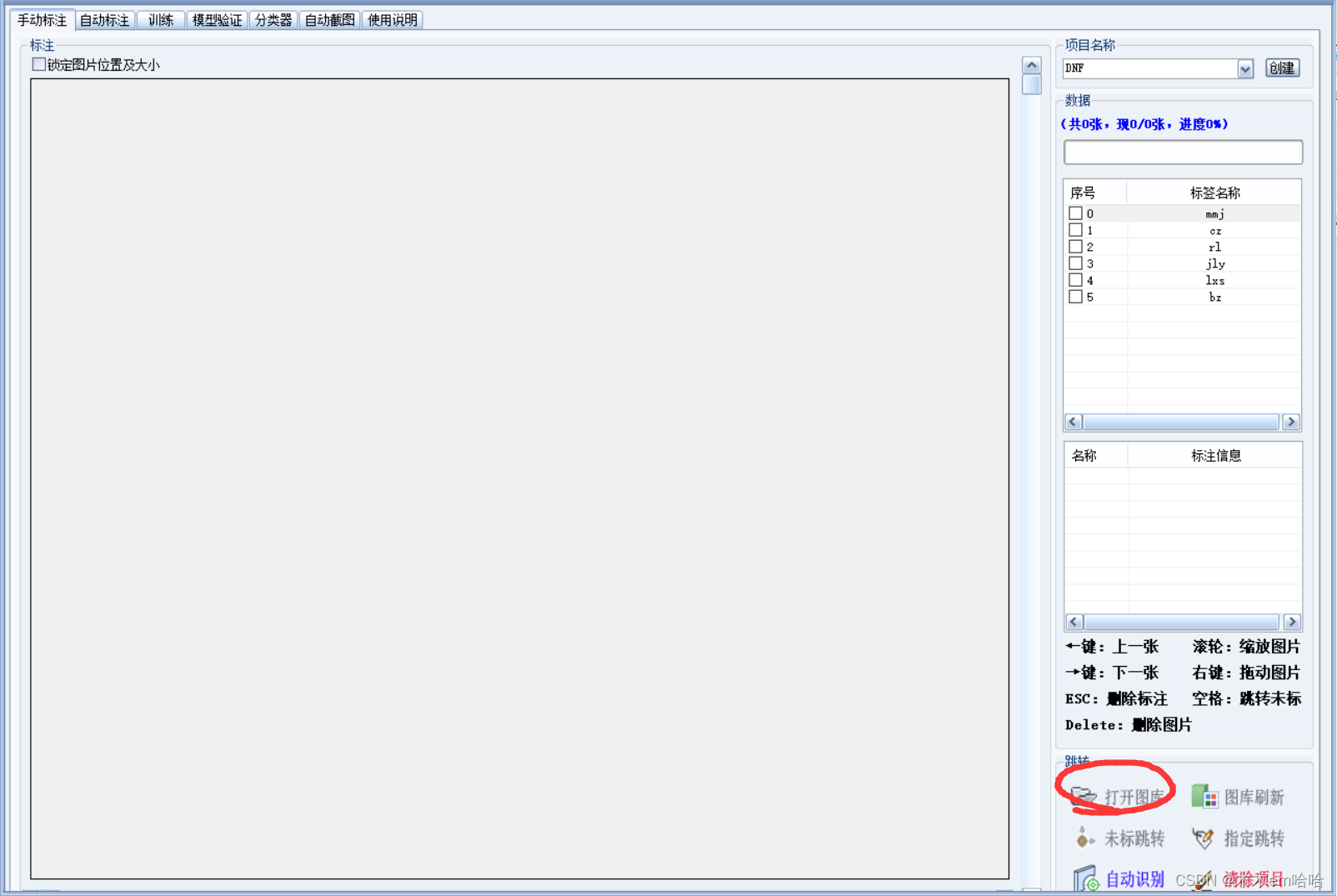Click the 清除项目 broom icon
This screenshot has height=896, width=1337.
[x=1203, y=879]
